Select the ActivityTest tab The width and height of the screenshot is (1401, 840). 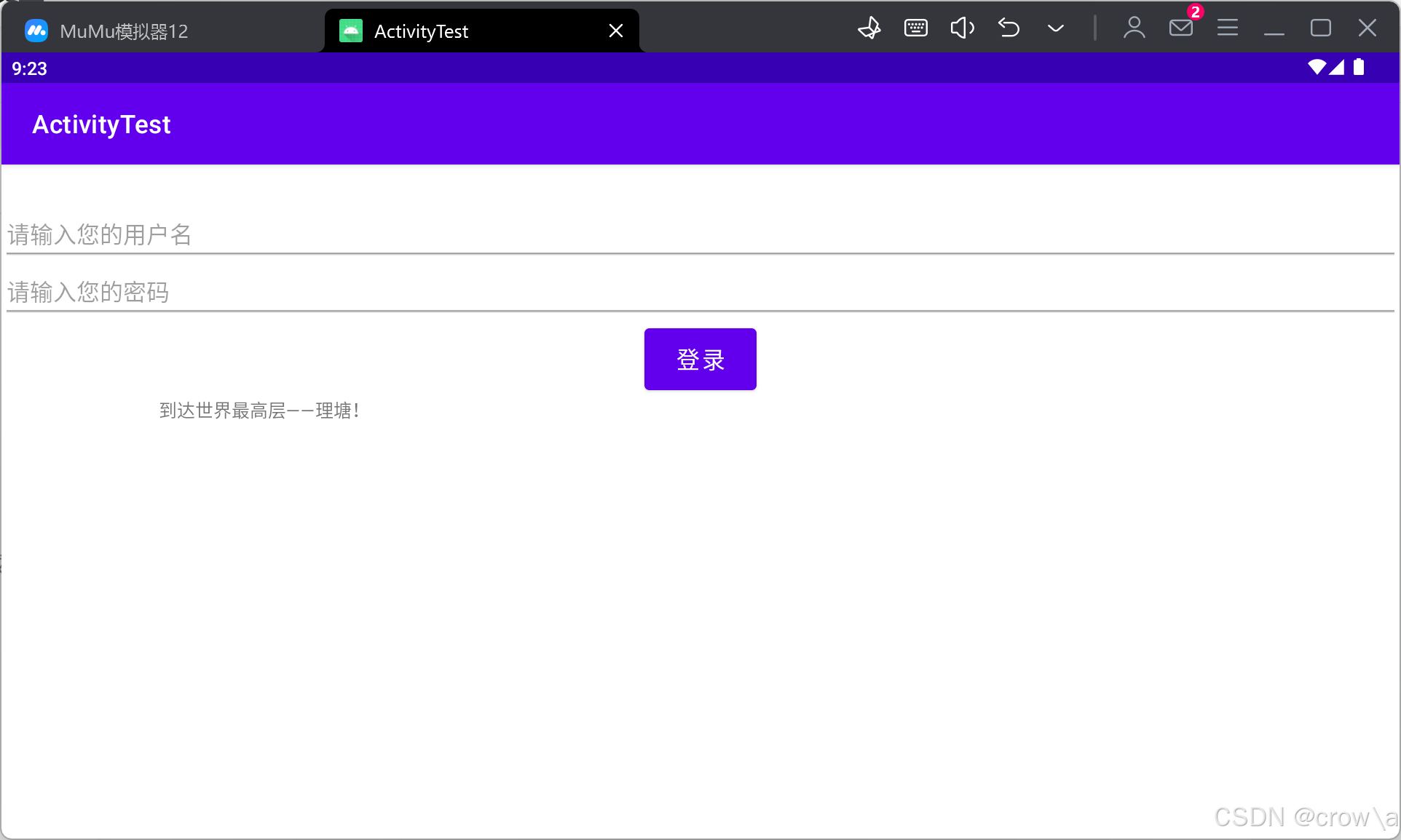pos(421,31)
